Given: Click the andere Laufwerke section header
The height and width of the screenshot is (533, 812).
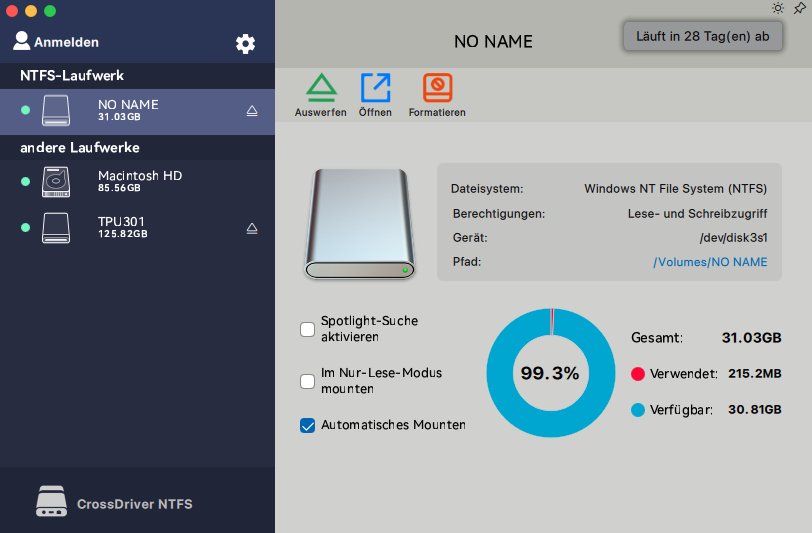Looking at the screenshot, I should pos(80,148).
